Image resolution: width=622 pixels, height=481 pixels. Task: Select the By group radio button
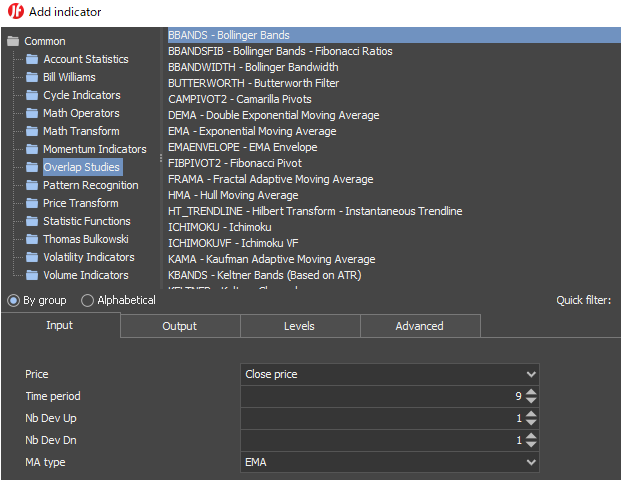click(x=13, y=300)
